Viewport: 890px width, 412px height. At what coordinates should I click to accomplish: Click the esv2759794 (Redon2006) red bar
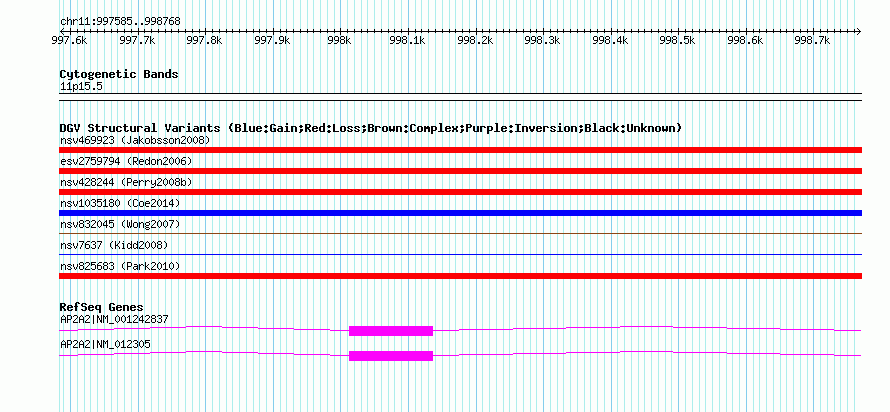coord(460,171)
